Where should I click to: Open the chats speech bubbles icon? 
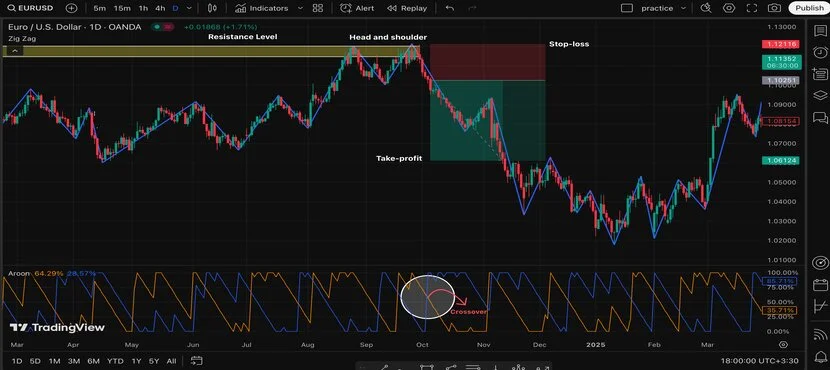[x=820, y=117]
